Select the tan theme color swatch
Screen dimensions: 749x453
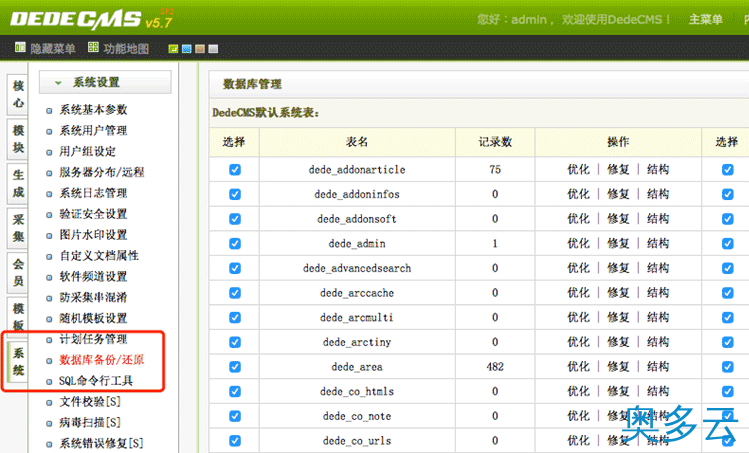click(200, 49)
